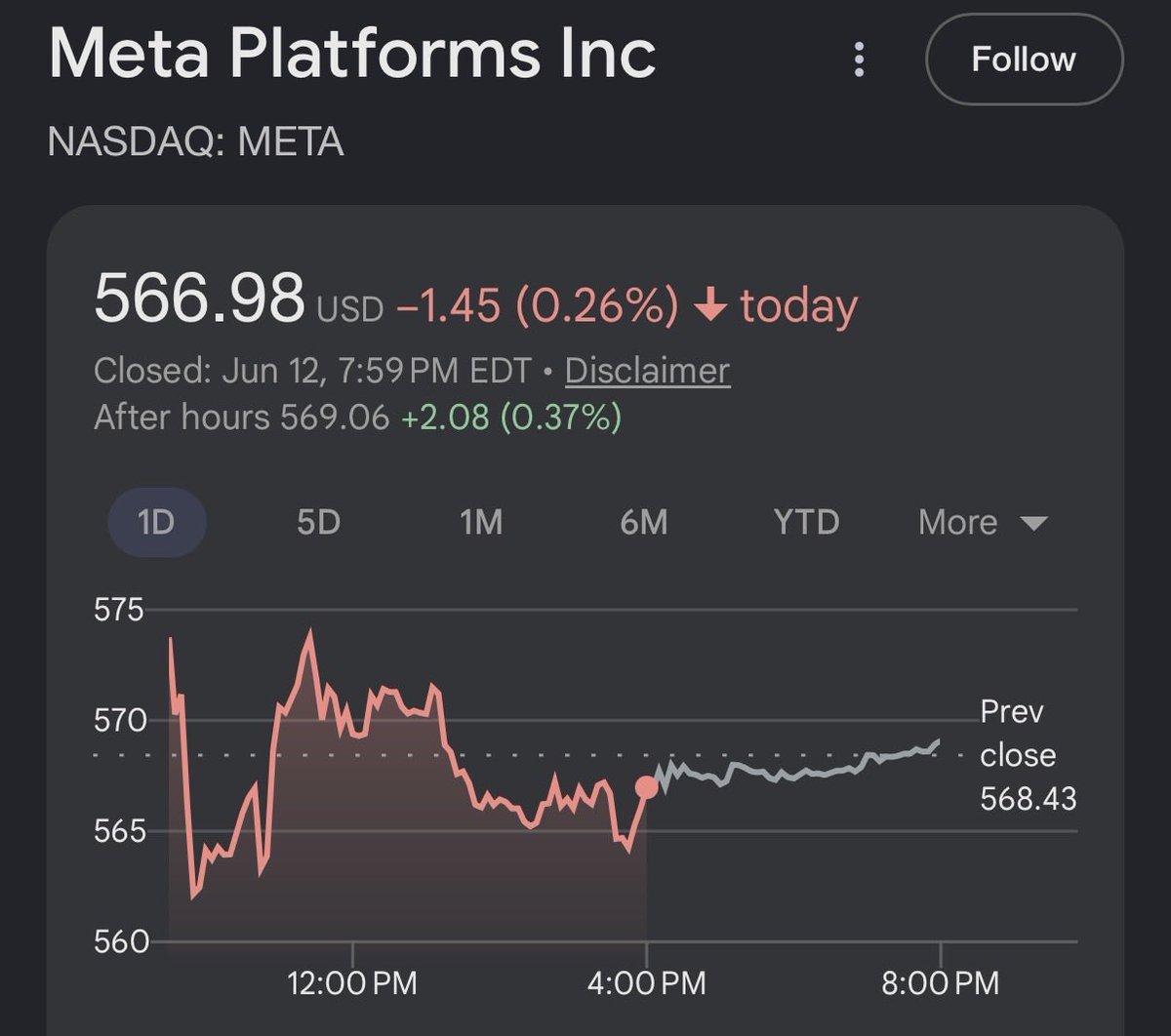View the YTD chart range

(x=806, y=522)
